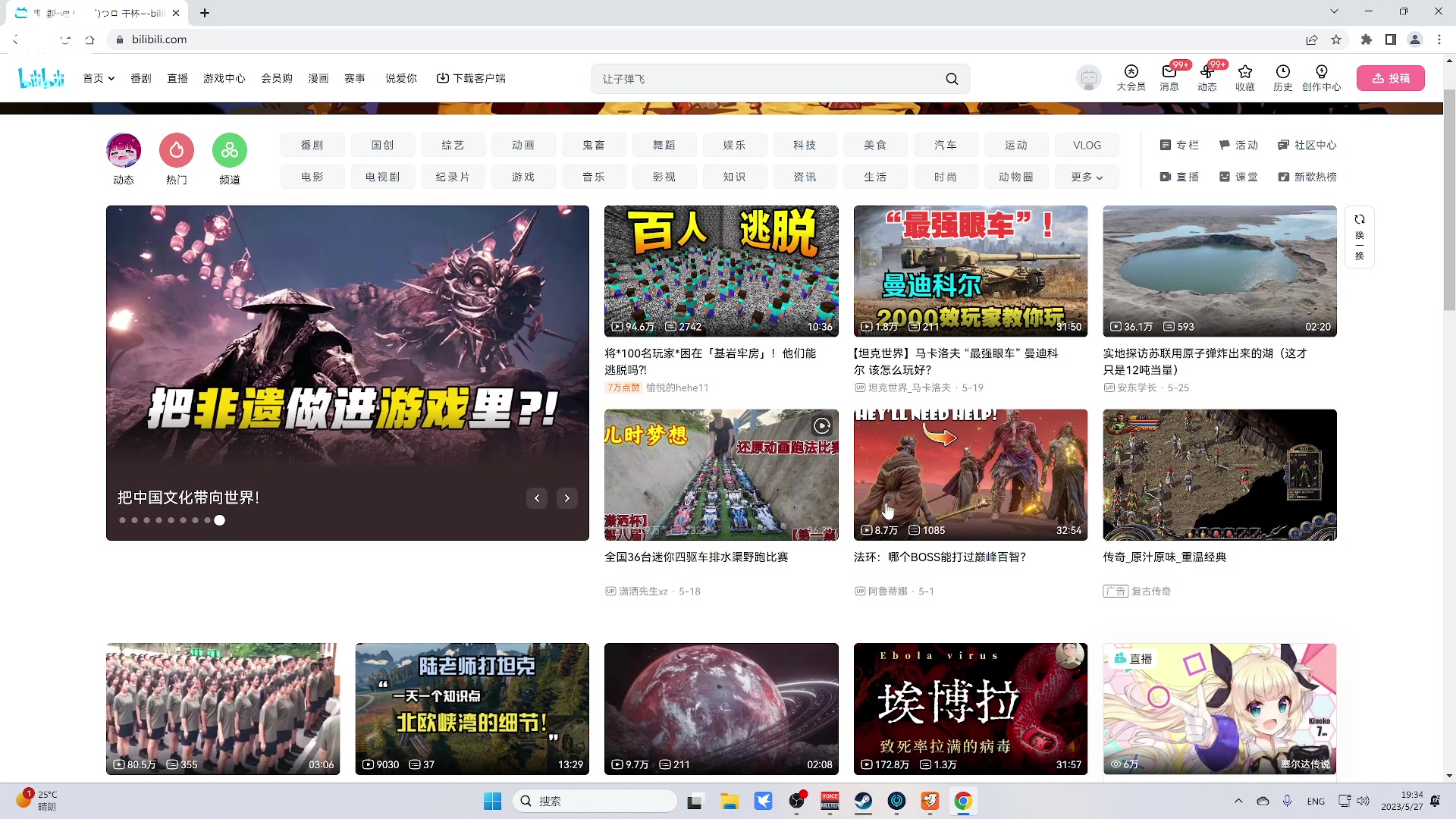Open 游戏中心 in top navigation
The image size is (1456, 819).
click(x=224, y=78)
